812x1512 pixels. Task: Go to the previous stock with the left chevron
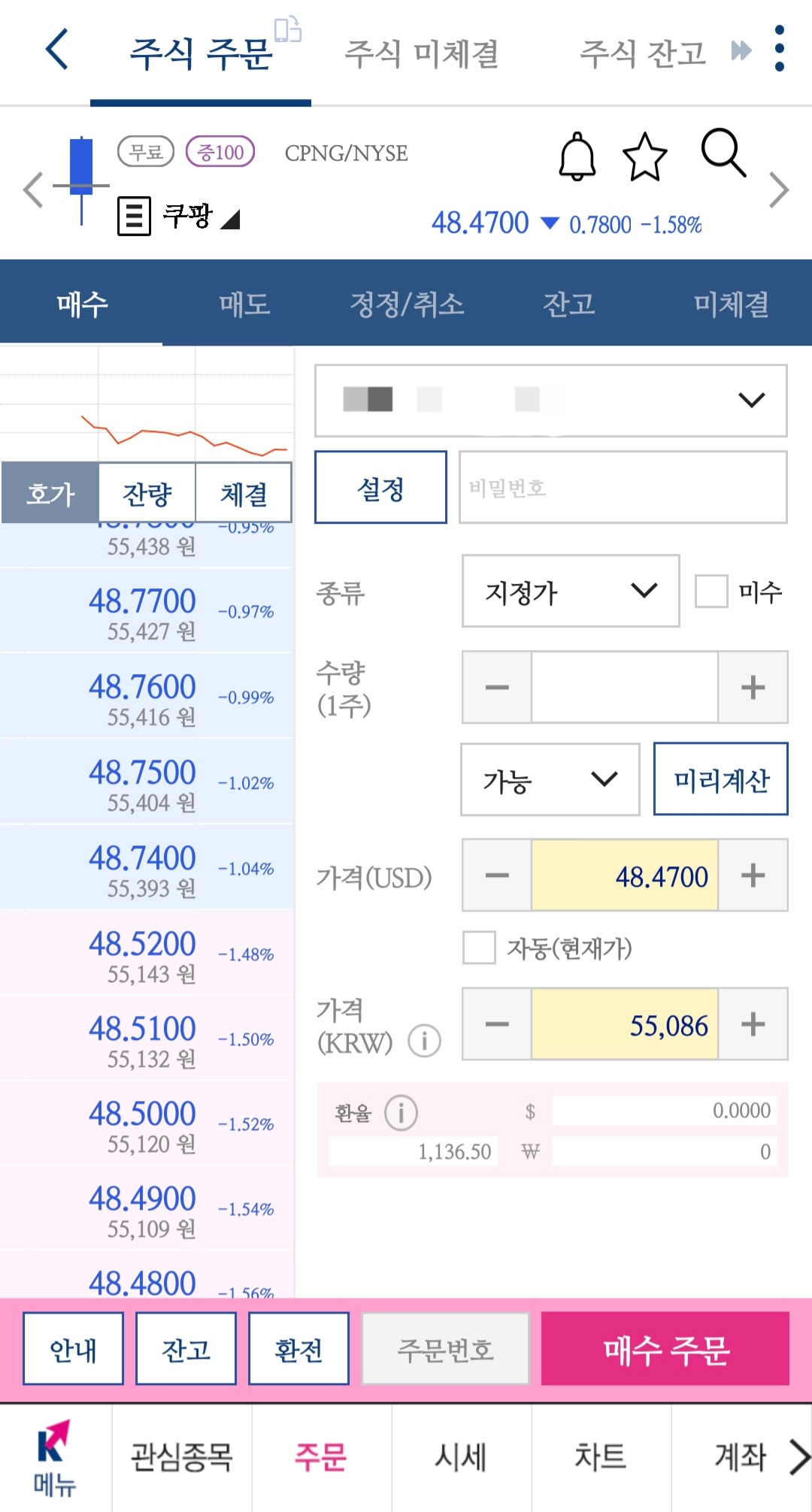[32, 189]
